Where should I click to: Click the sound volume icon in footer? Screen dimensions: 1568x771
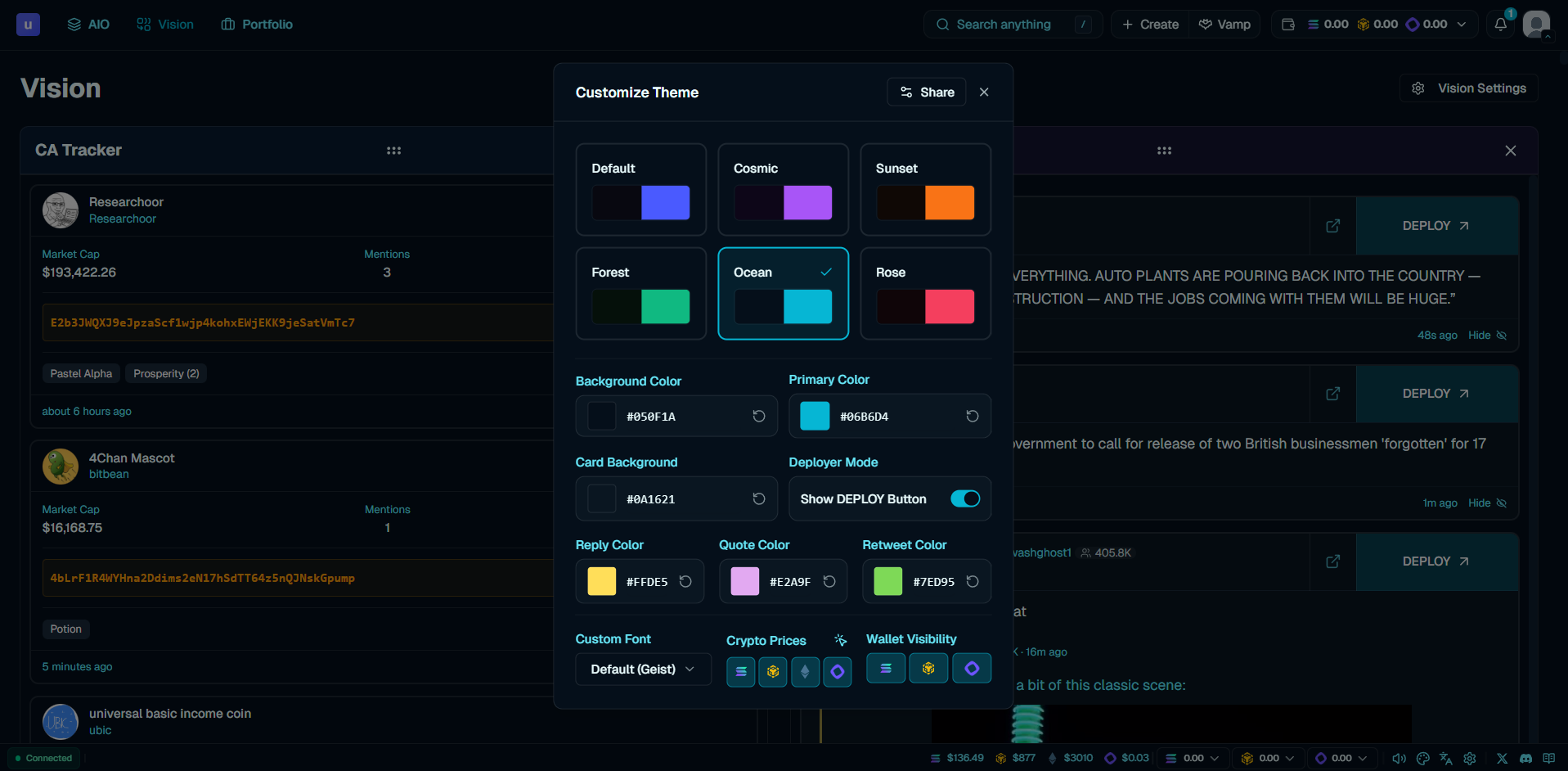coord(1400,759)
